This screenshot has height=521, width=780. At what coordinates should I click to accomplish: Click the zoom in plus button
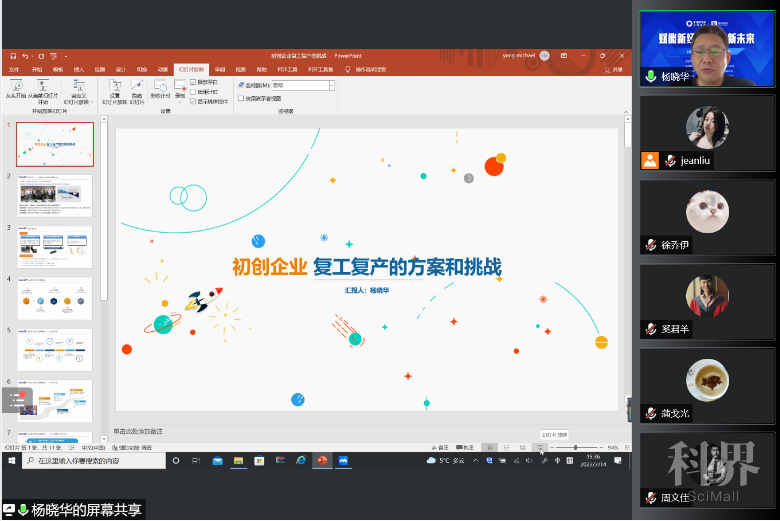(601, 448)
